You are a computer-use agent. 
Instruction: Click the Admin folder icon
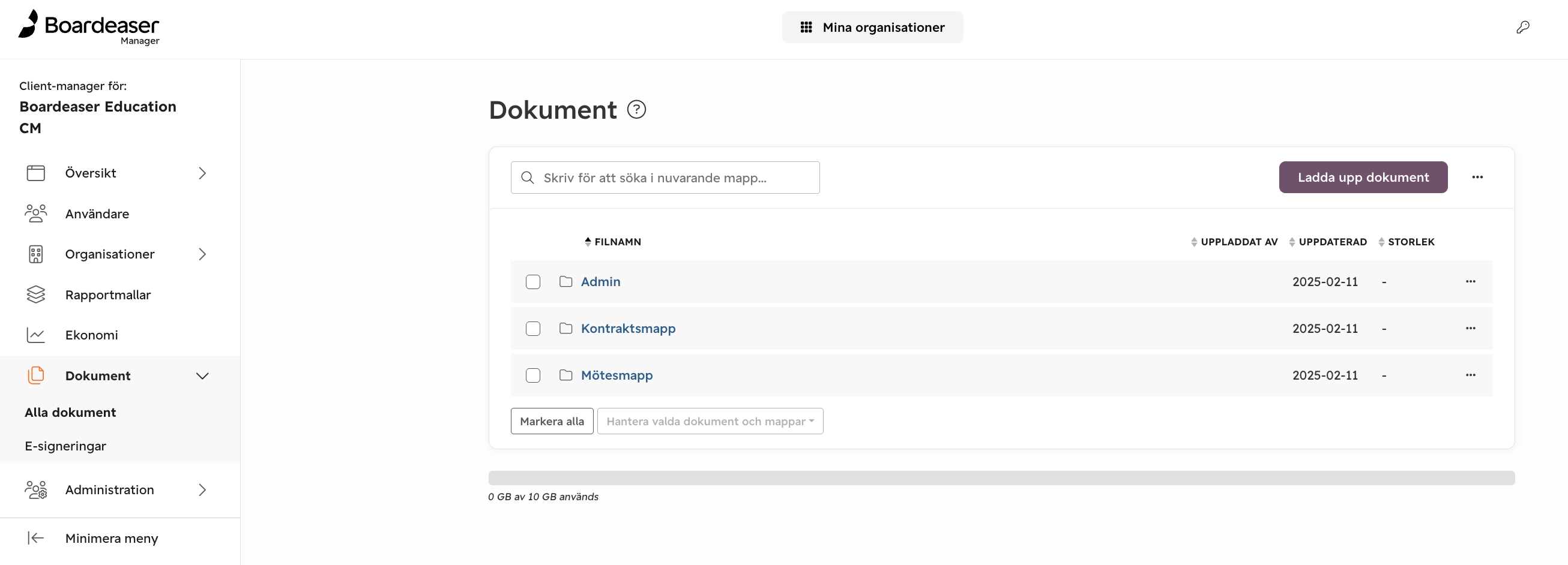tap(565, 281)
